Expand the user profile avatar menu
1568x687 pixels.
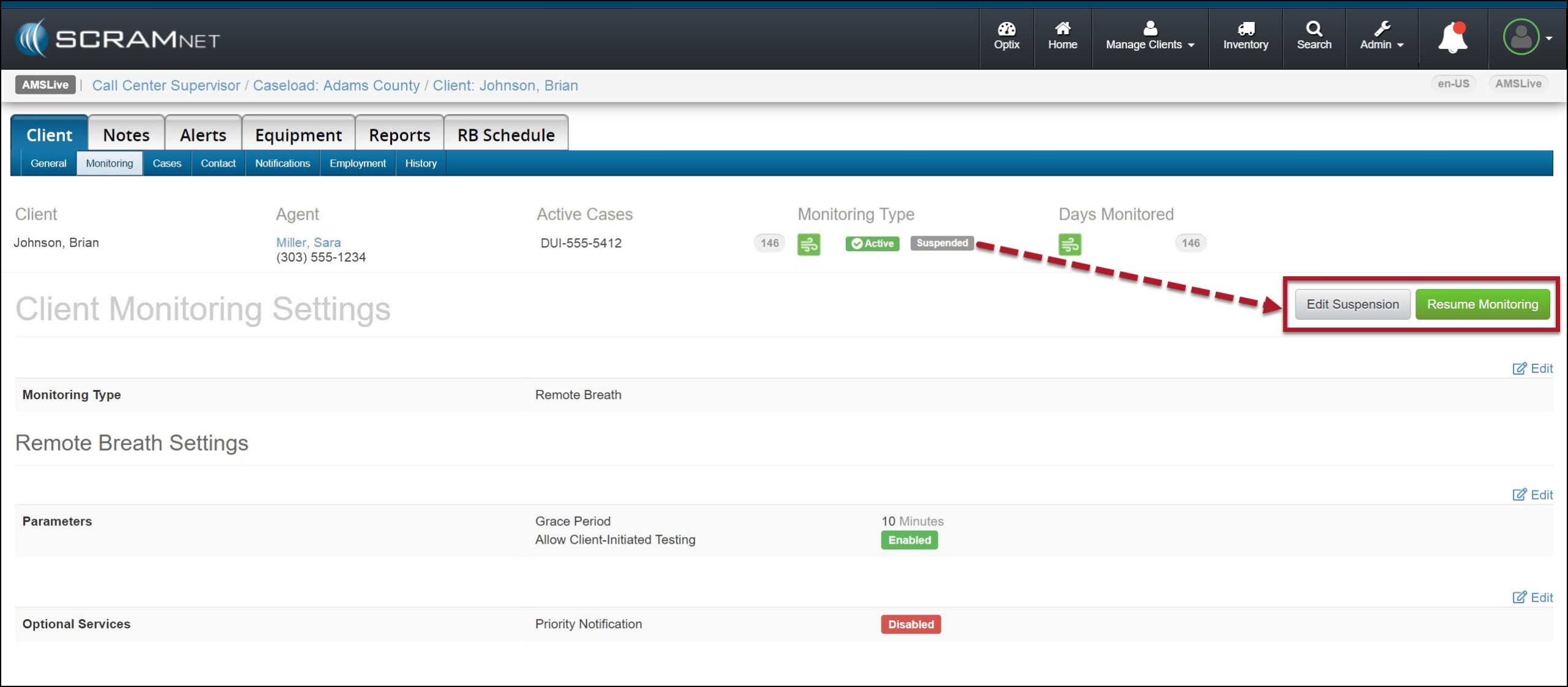point(1527,37)
